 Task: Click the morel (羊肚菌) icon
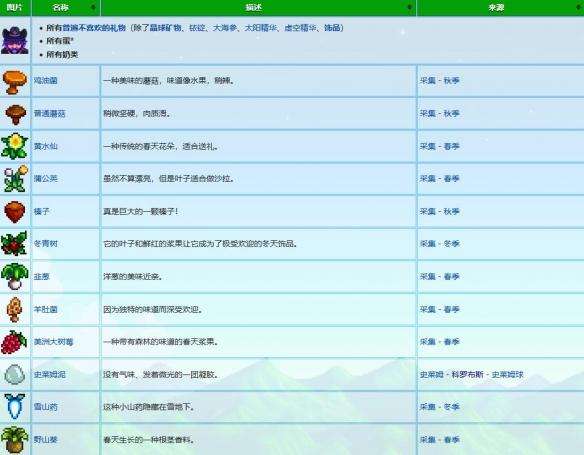[15, 309]
